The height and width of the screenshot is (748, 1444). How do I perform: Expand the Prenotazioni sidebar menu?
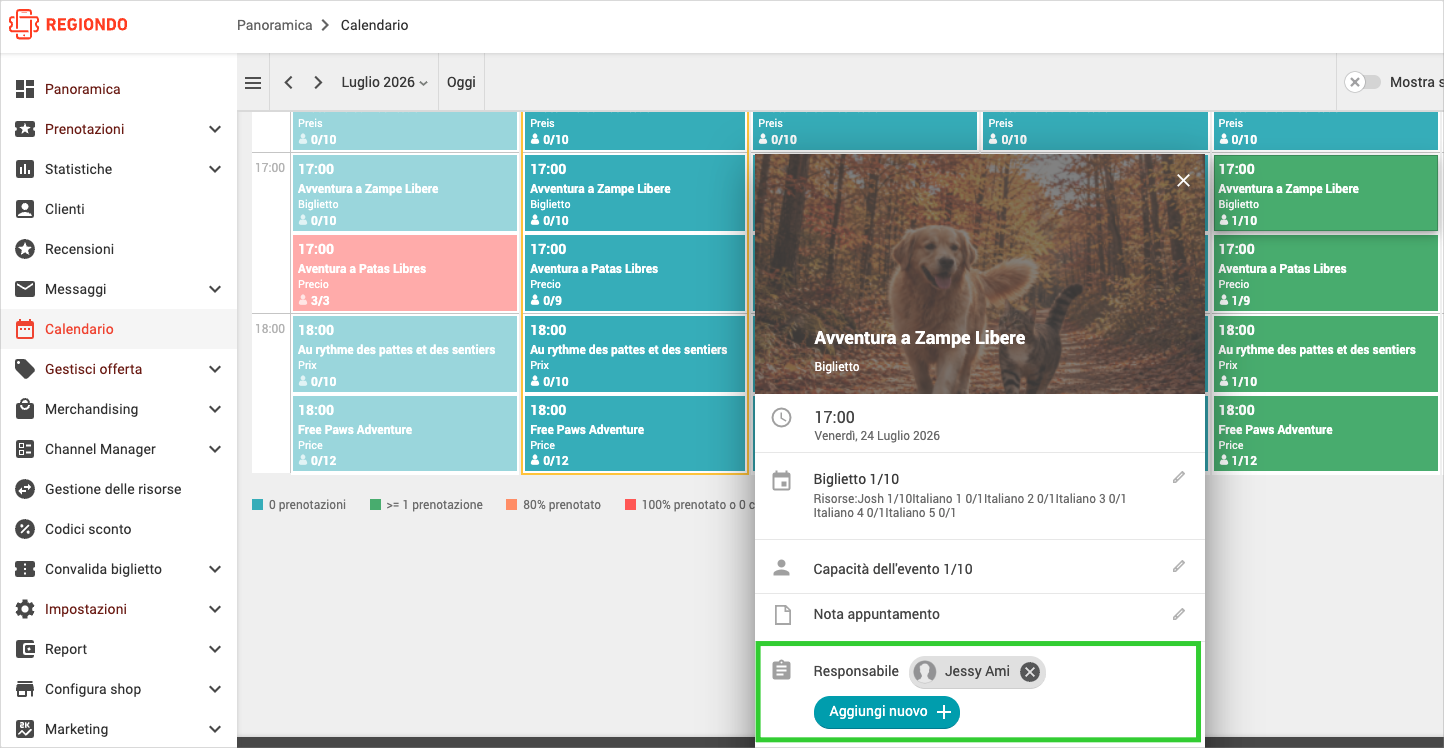point(215,129)
